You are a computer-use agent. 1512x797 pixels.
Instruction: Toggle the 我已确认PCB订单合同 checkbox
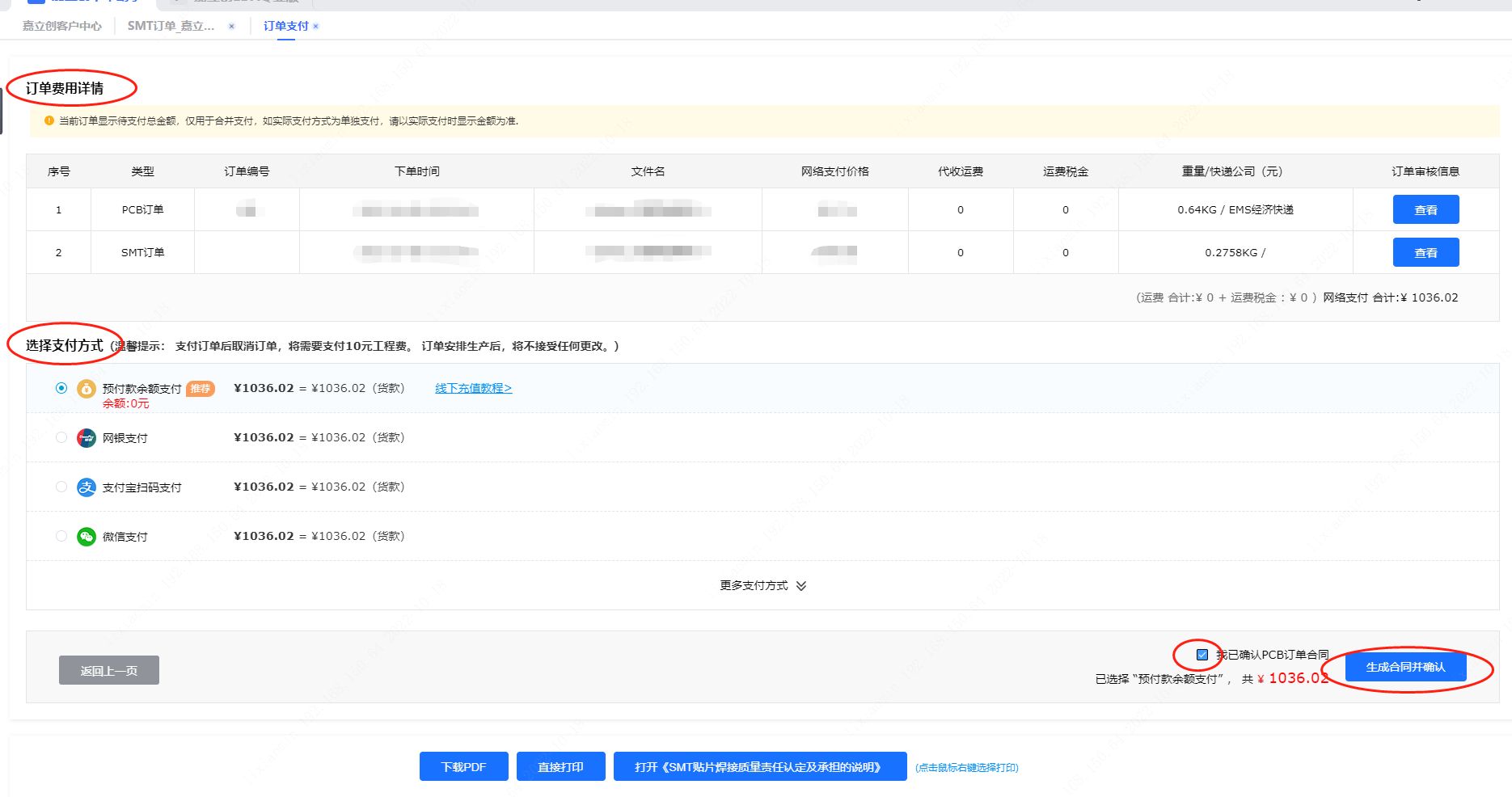click(x=1202, y=655)
